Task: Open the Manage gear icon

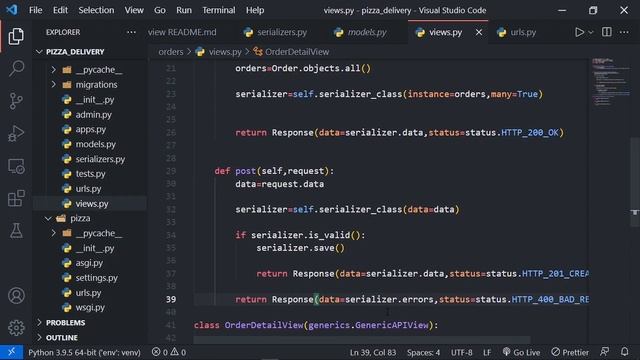Action: (16, 327)
